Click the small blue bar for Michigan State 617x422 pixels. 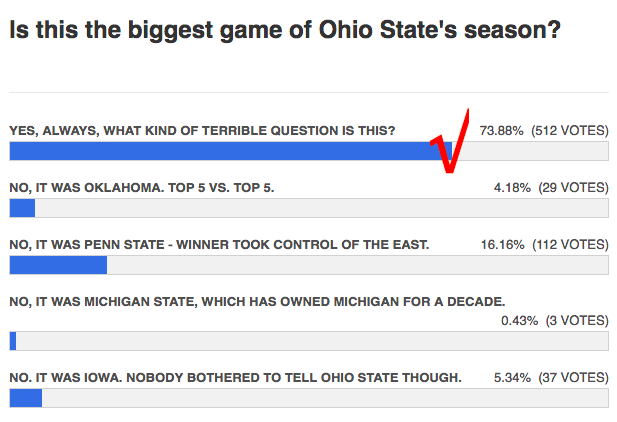point(13,341)
